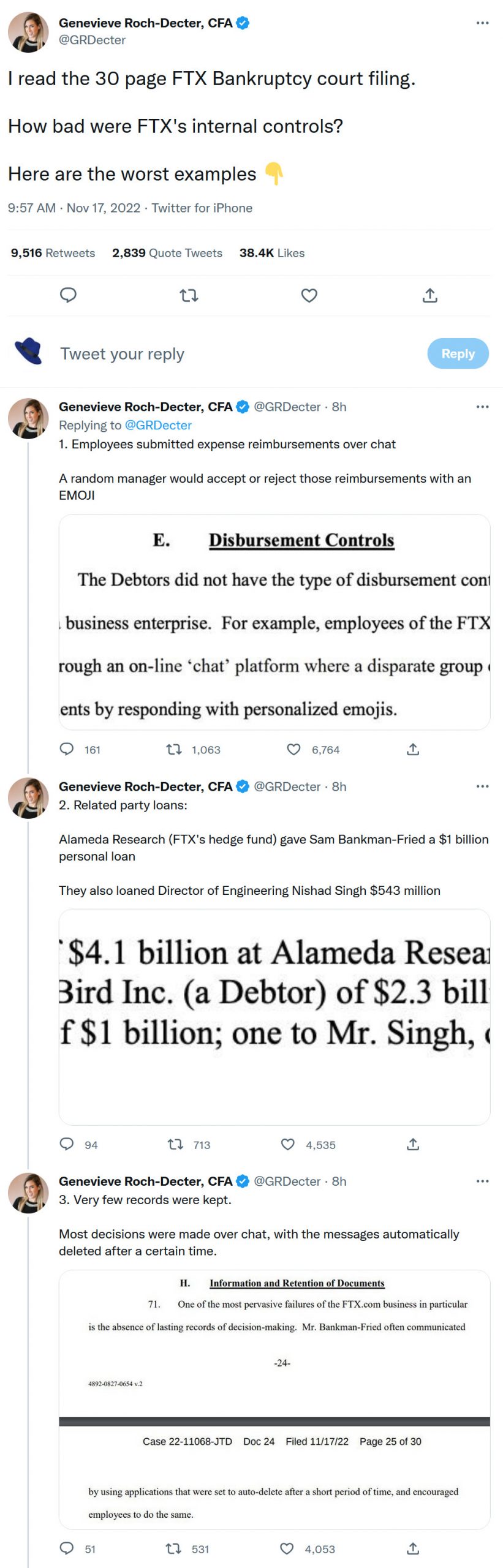Open more options on the related party loans tweet
Image resolution: width=503 pixels, height=1568 pixels.
tap(482, 786)
